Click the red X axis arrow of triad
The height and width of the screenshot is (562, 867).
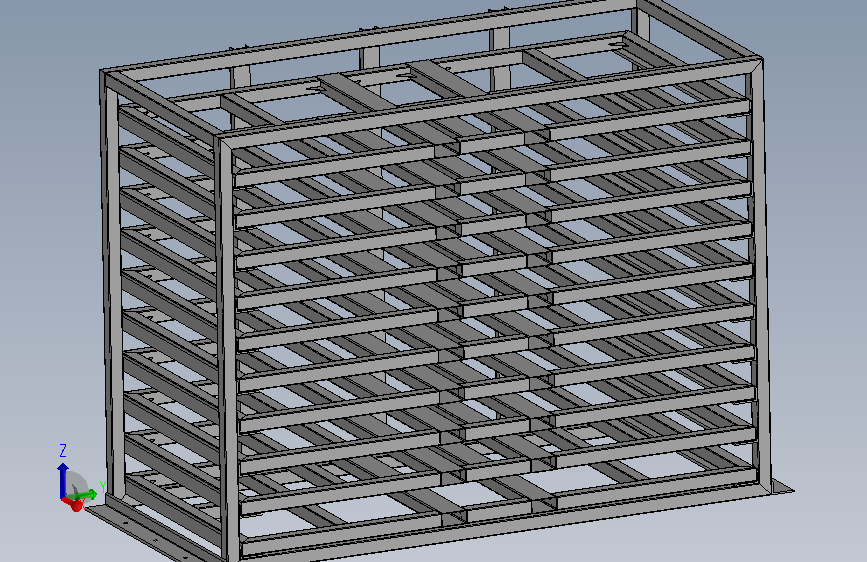coord(74,503)
